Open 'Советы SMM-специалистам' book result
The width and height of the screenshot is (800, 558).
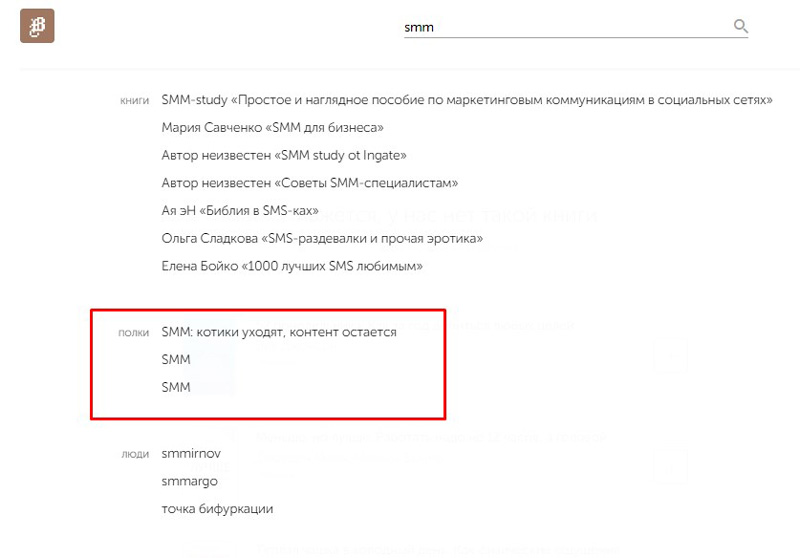pyautogui.click(x=309, y=183)
